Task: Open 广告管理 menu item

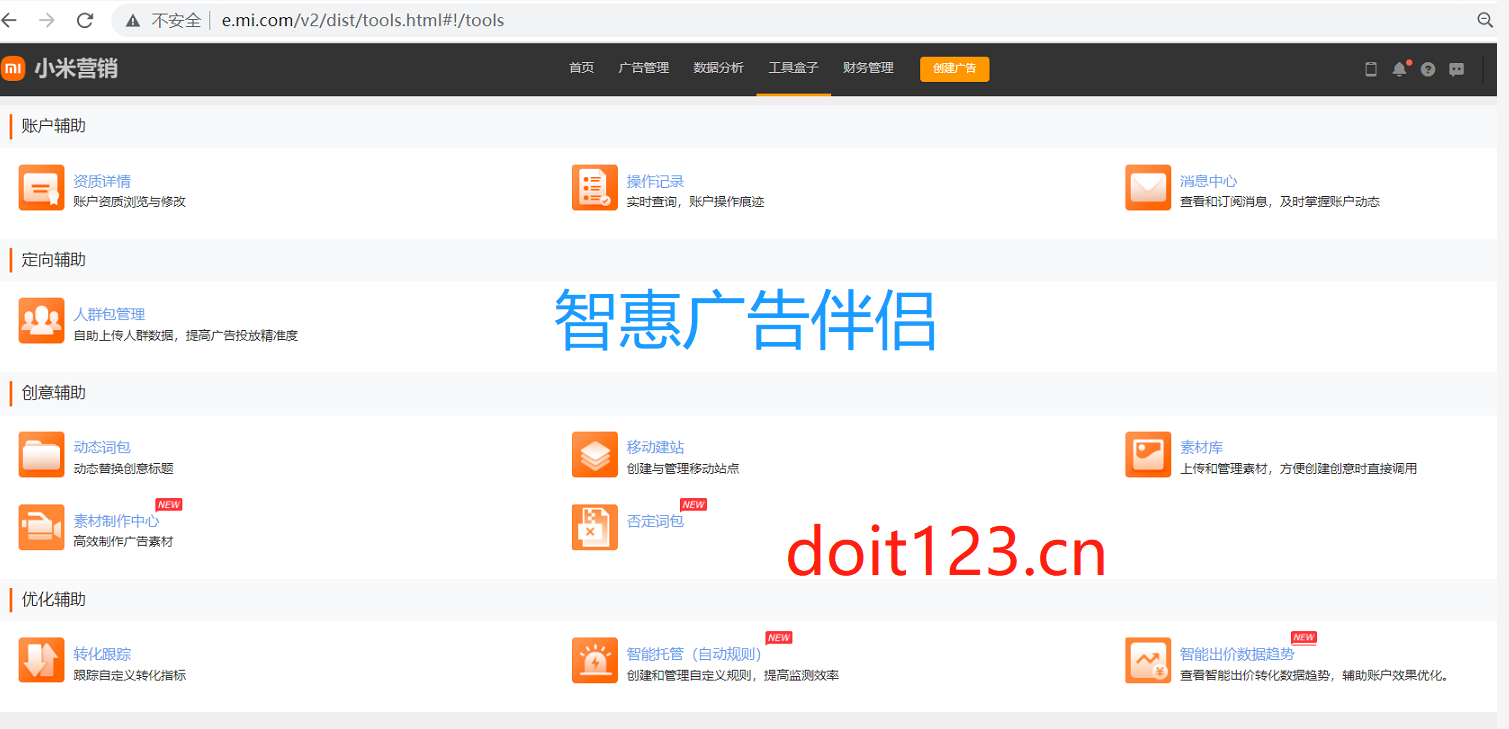Action: [x=644, y=68]
